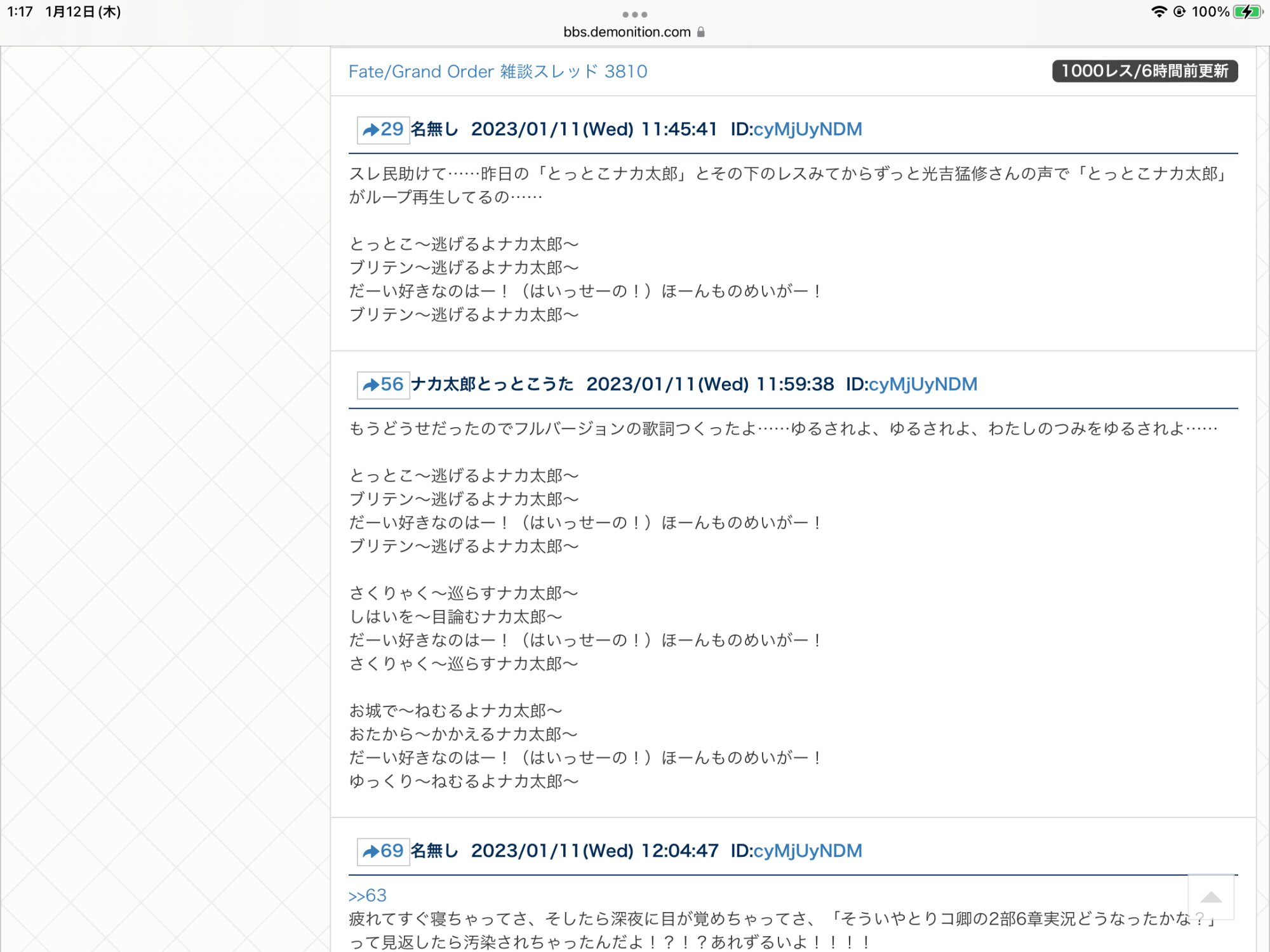Tap the battery charging indicator
1270x952 pixels.
[x=1248, y=11]
